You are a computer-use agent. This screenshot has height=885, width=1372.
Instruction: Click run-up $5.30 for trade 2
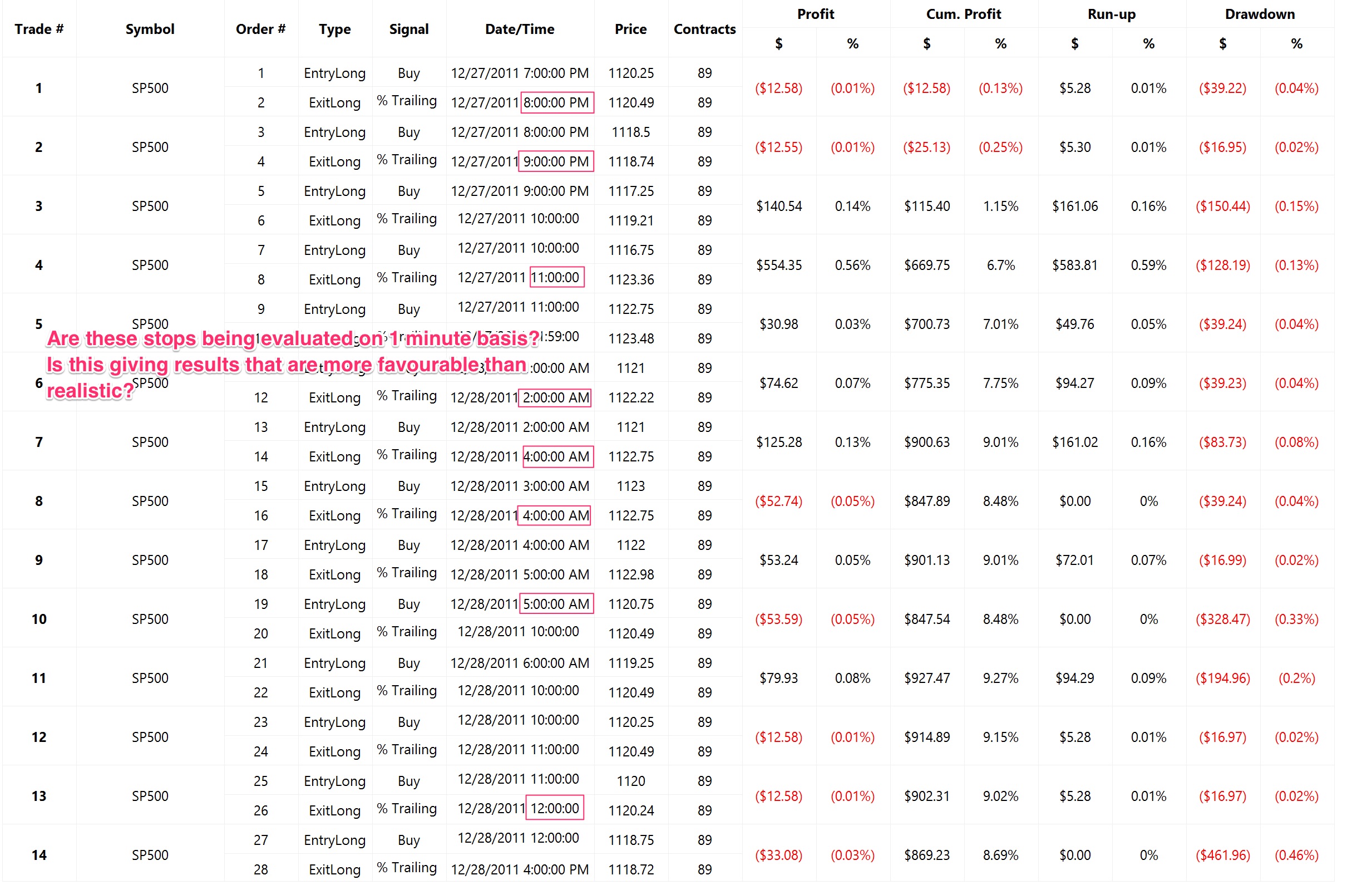tap(1075, 147)
